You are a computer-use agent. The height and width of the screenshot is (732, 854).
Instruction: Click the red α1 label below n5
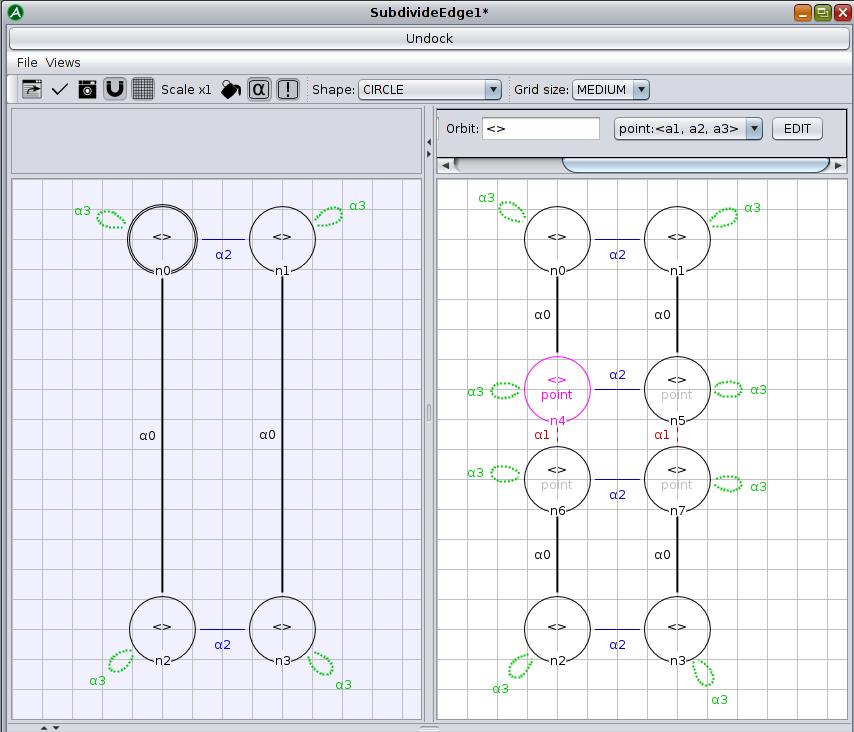pyautogui.click(x=662, y=435)
